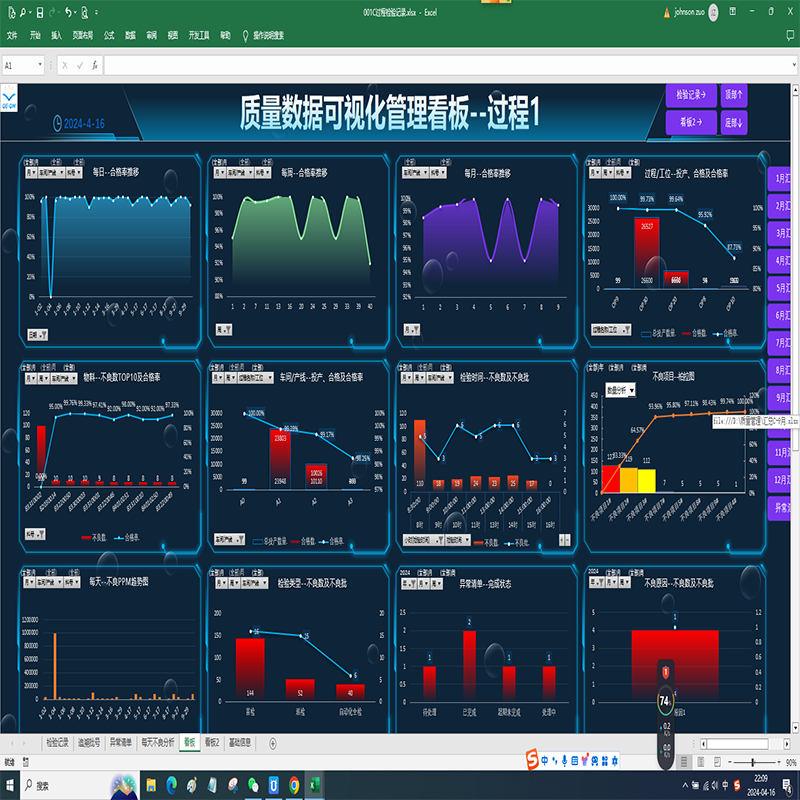The height and width of the screenshot is (800, 800).
Task: Expand the Name Box dropdown arrow
Action: [x=40, y=65]
